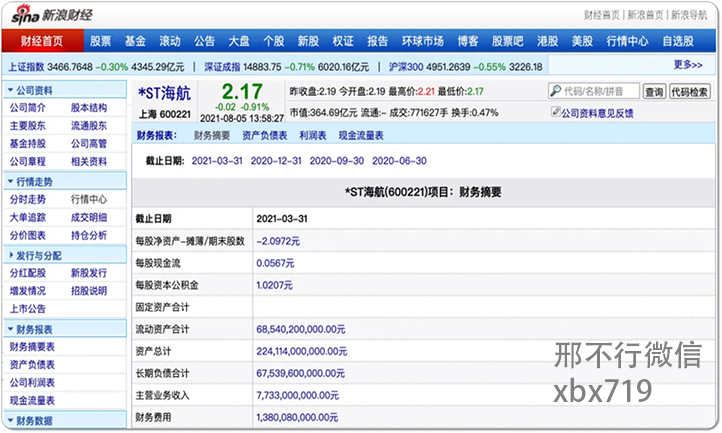This screenshot has height=433, width=722.
Task: Open 流通股东 in the sidebar
Action: click(x=89, y=126)
